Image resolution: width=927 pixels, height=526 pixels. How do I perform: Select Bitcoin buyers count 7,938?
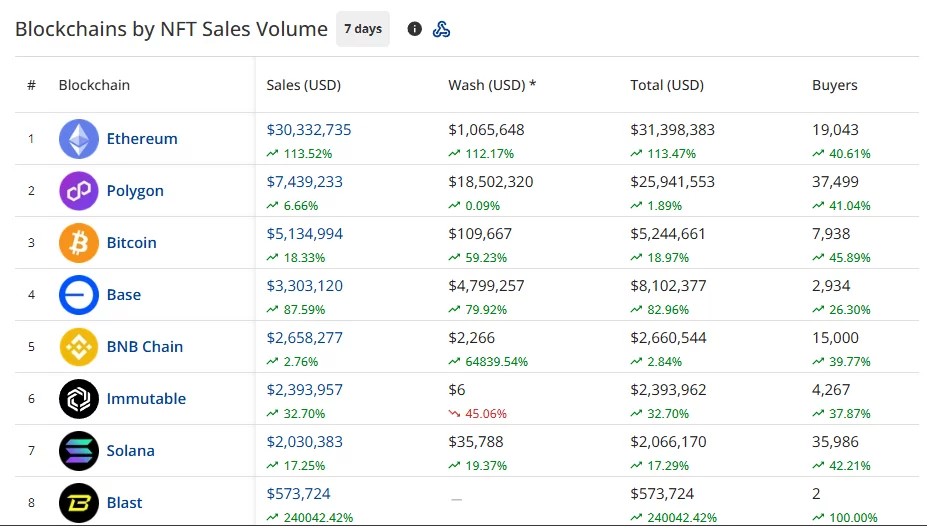[x=831, y=234]
